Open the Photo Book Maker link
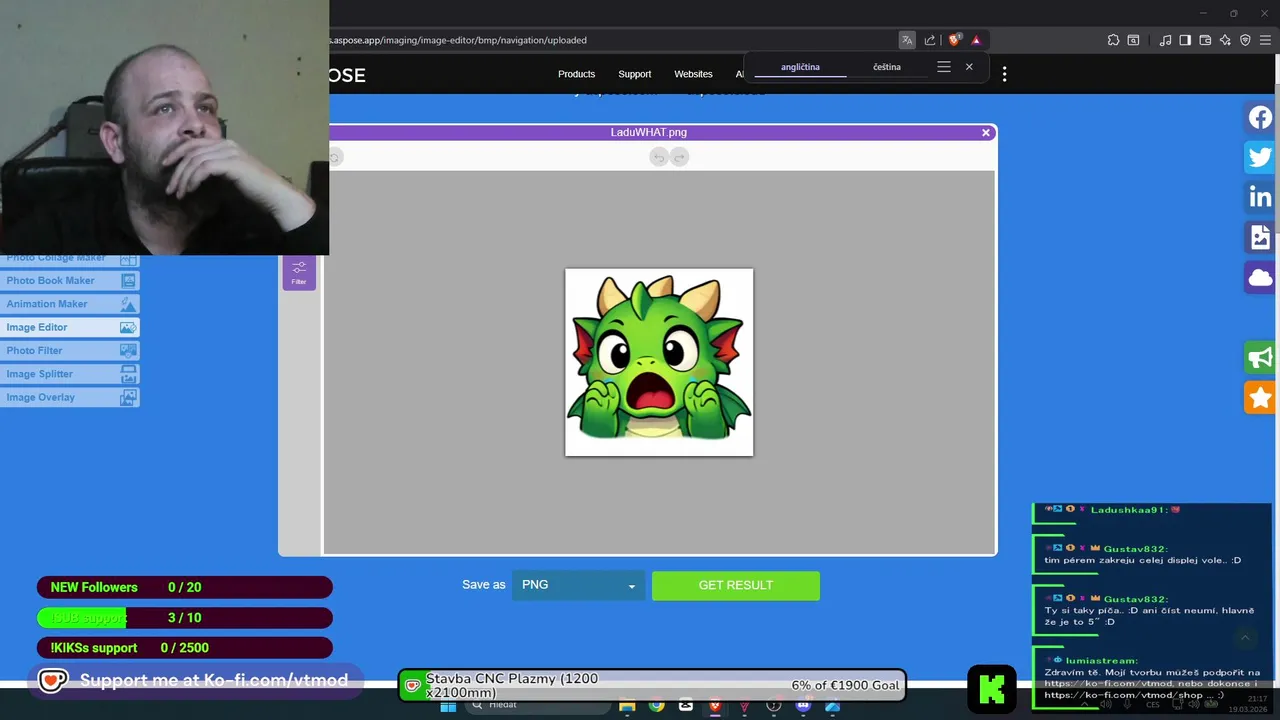Viewport: 1280px width, 720px height. (69, 281)
